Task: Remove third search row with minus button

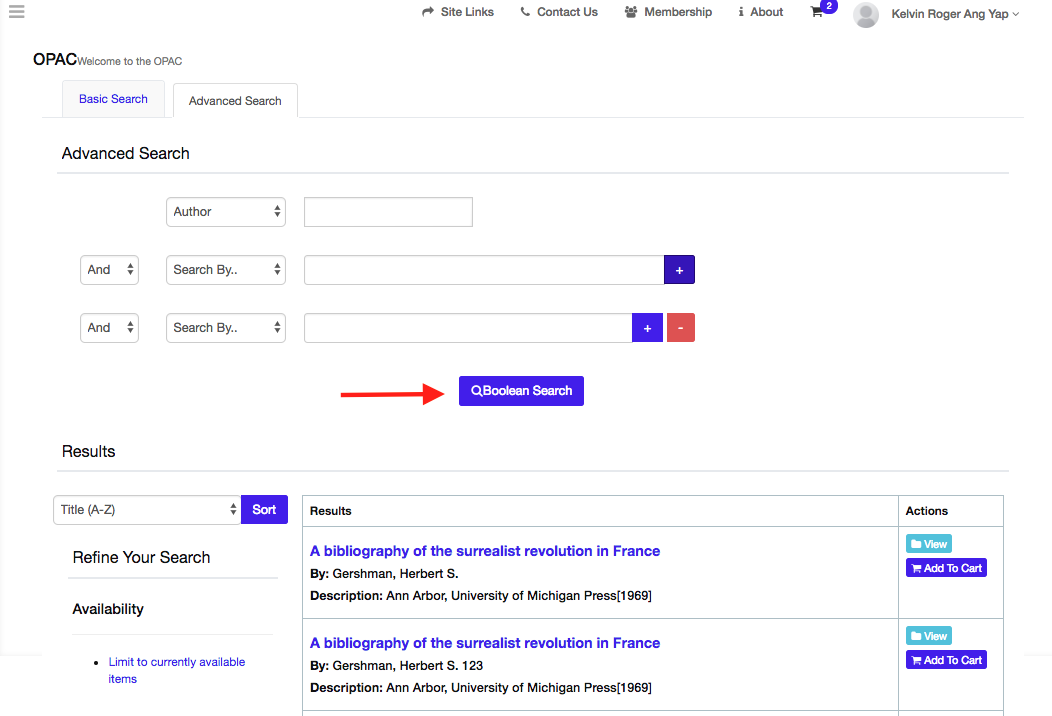Action: (x=681, y=328)
